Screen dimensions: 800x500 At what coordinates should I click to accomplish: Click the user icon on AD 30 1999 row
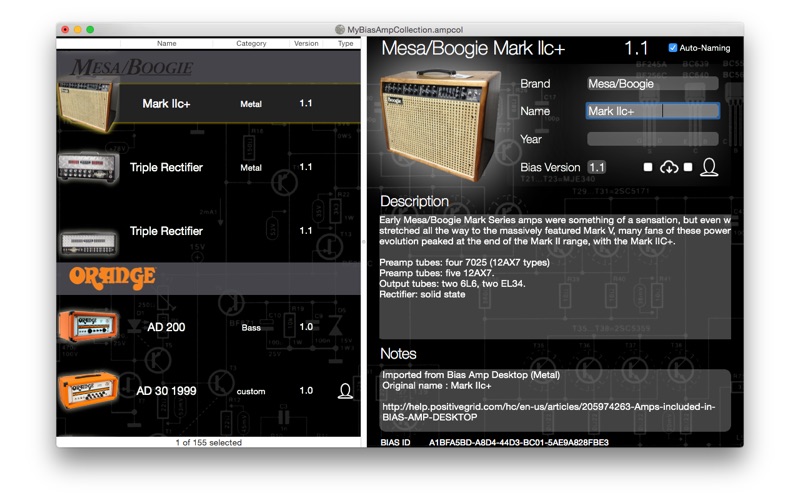345,391
